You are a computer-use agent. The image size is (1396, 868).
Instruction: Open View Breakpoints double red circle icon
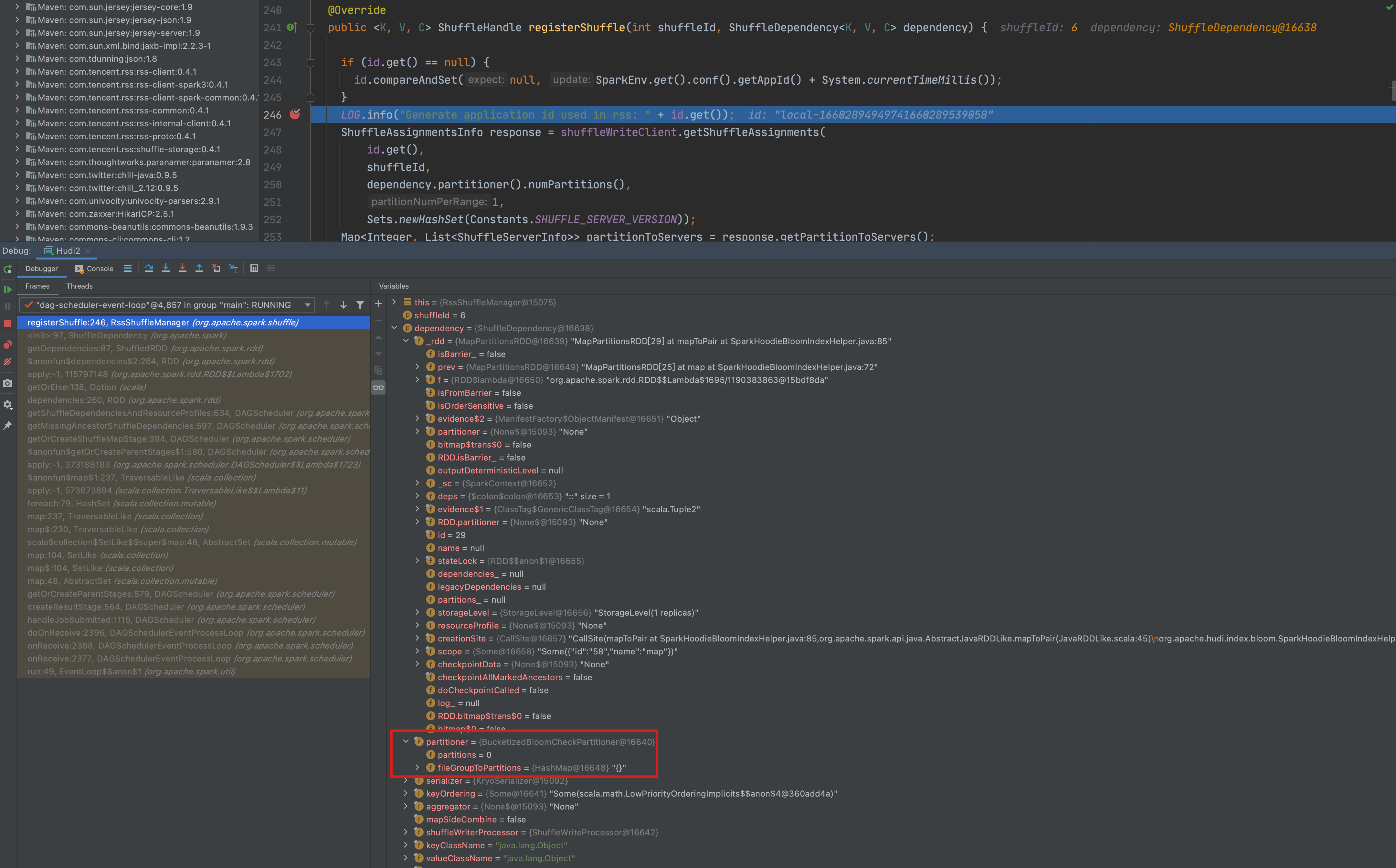[7, 344]
